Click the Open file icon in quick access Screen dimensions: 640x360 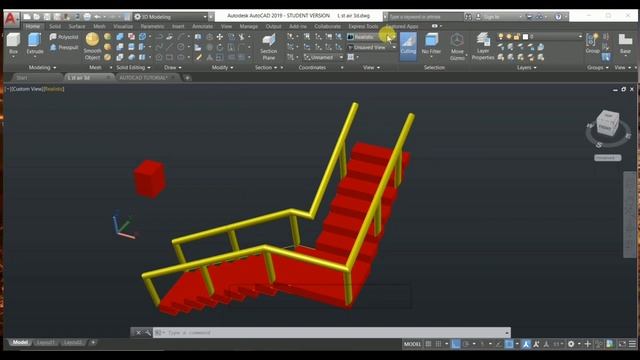37,17
